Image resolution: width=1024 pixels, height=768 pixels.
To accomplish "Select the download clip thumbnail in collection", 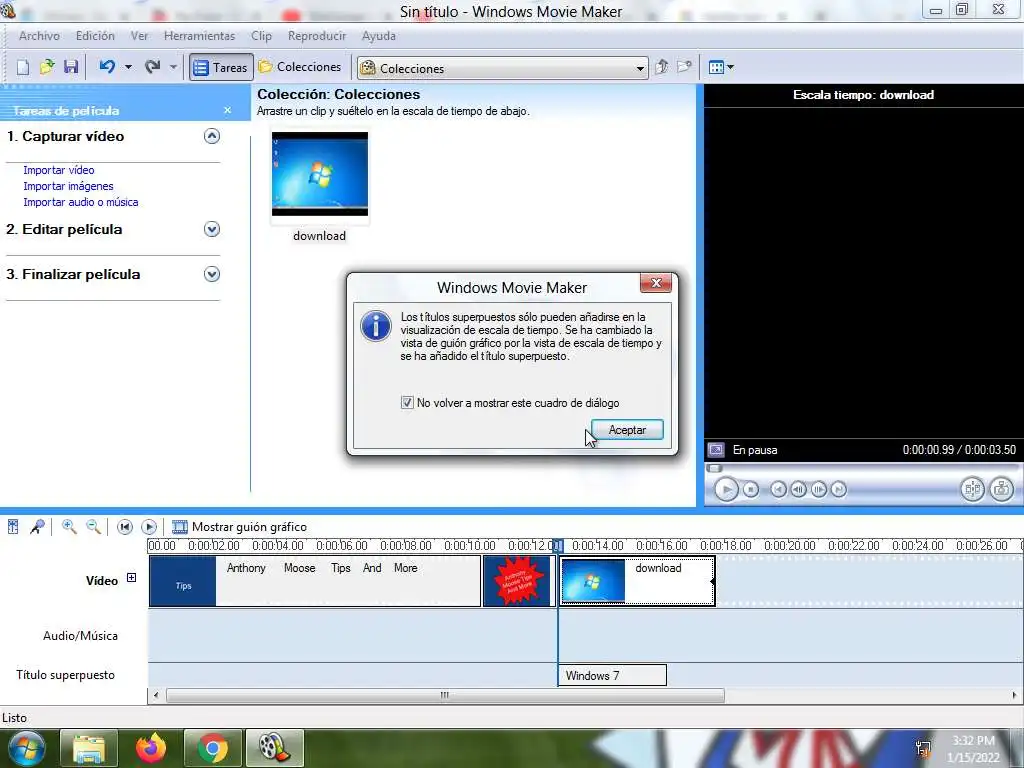I will point(319,174).
